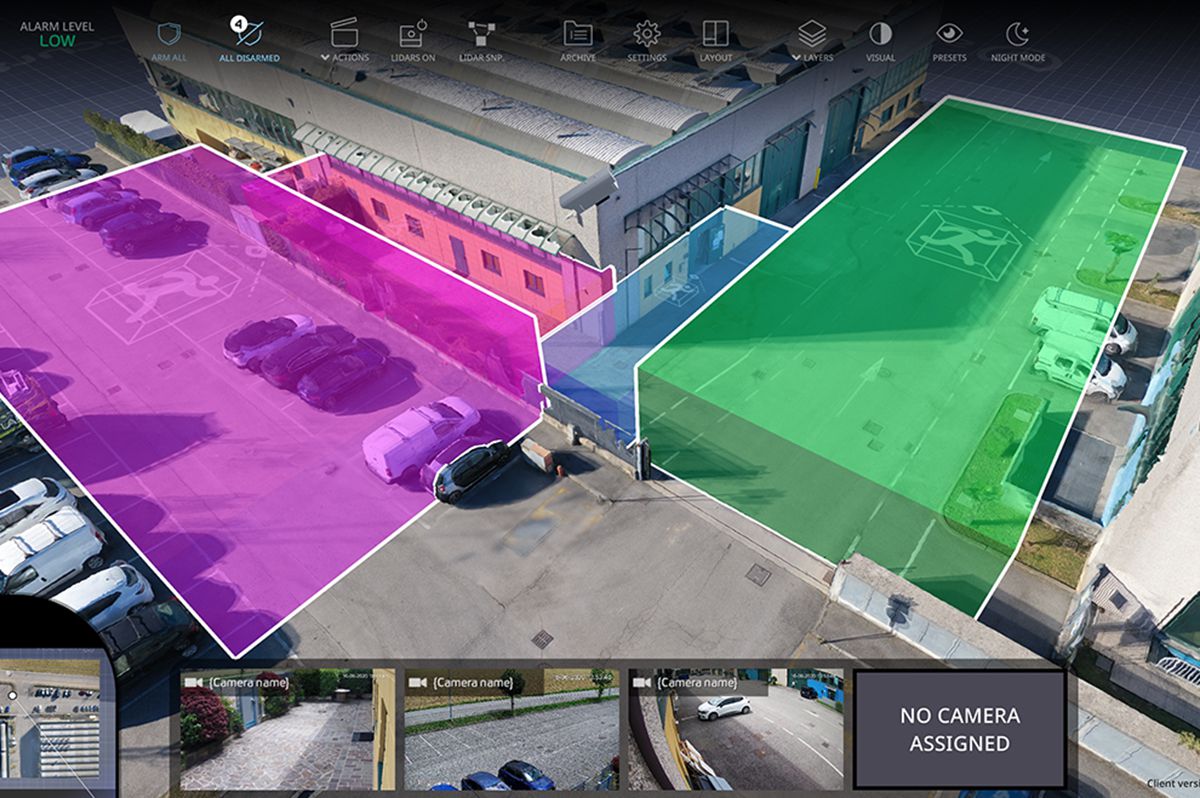This screenshot has width=1200, height=798.
Task: Click the Visual contrast icon
Action: pos(880,34)
